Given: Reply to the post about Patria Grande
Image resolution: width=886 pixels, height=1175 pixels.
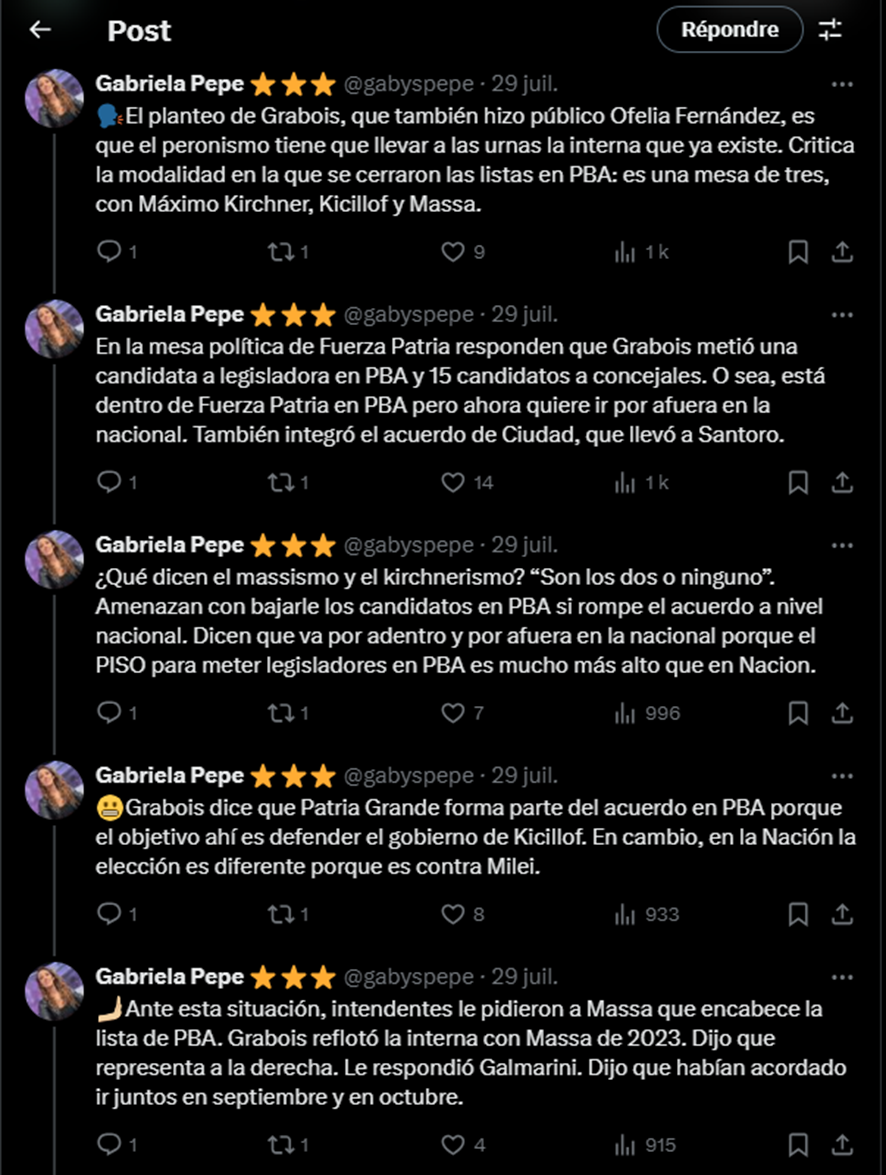Looking at the screenshot, I should (108, 914).
